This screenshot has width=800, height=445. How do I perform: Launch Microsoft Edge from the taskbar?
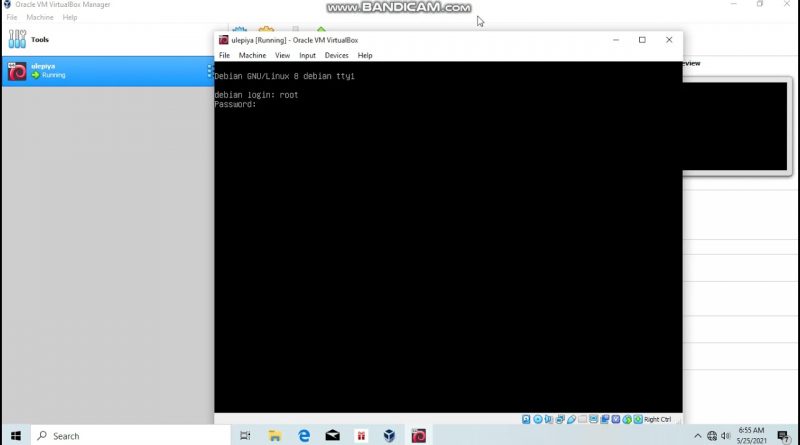click(x=304, y=436)
